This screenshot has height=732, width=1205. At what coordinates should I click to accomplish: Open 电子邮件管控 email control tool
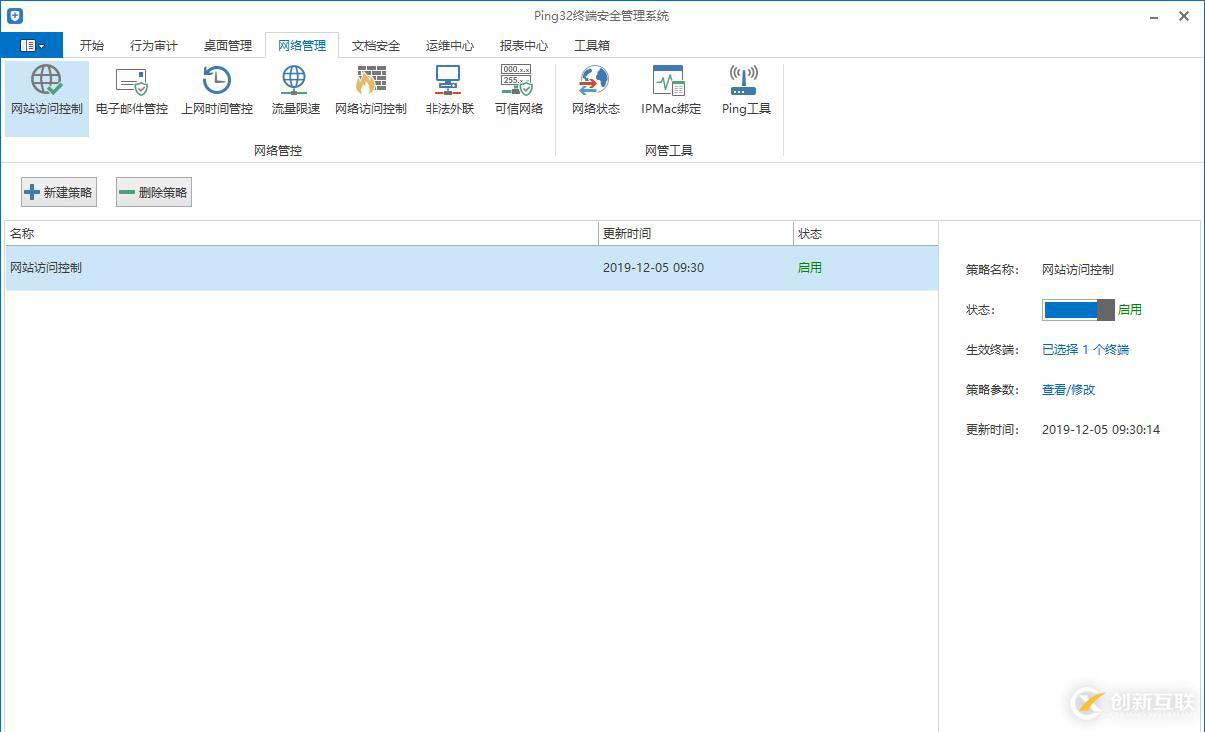tap(132, 91)
